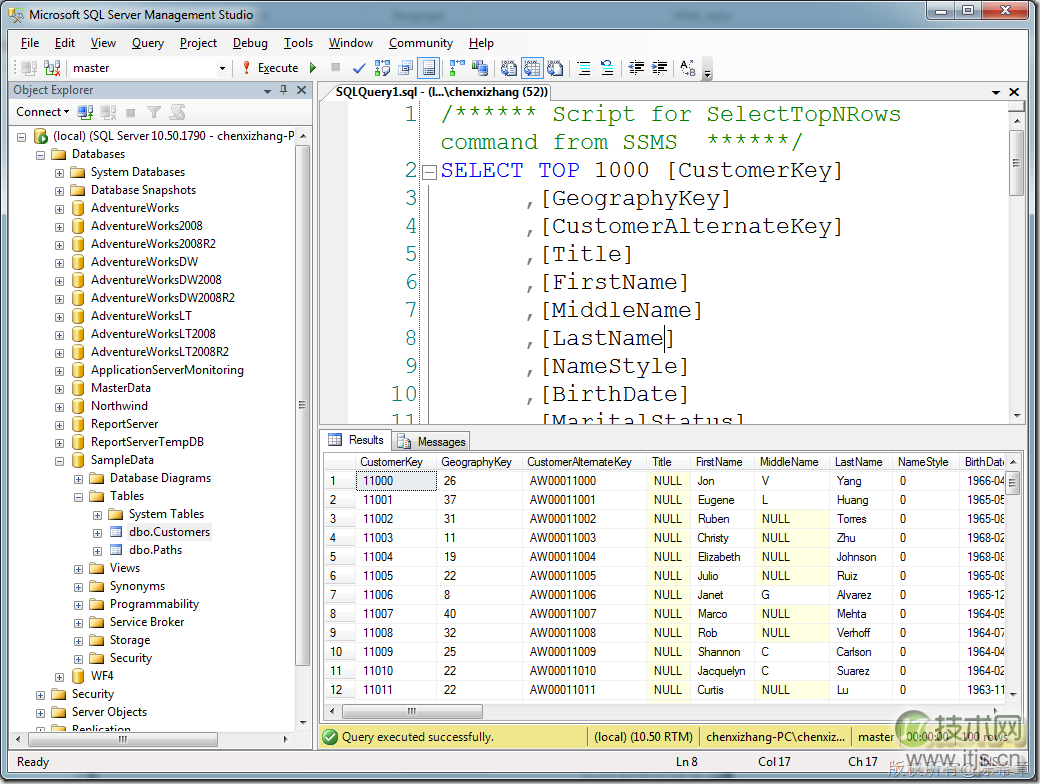Screen dimensions: 1040x784
Task: Display the estimated execution plan
Action: pyautogui.click(x=382, y=68)
